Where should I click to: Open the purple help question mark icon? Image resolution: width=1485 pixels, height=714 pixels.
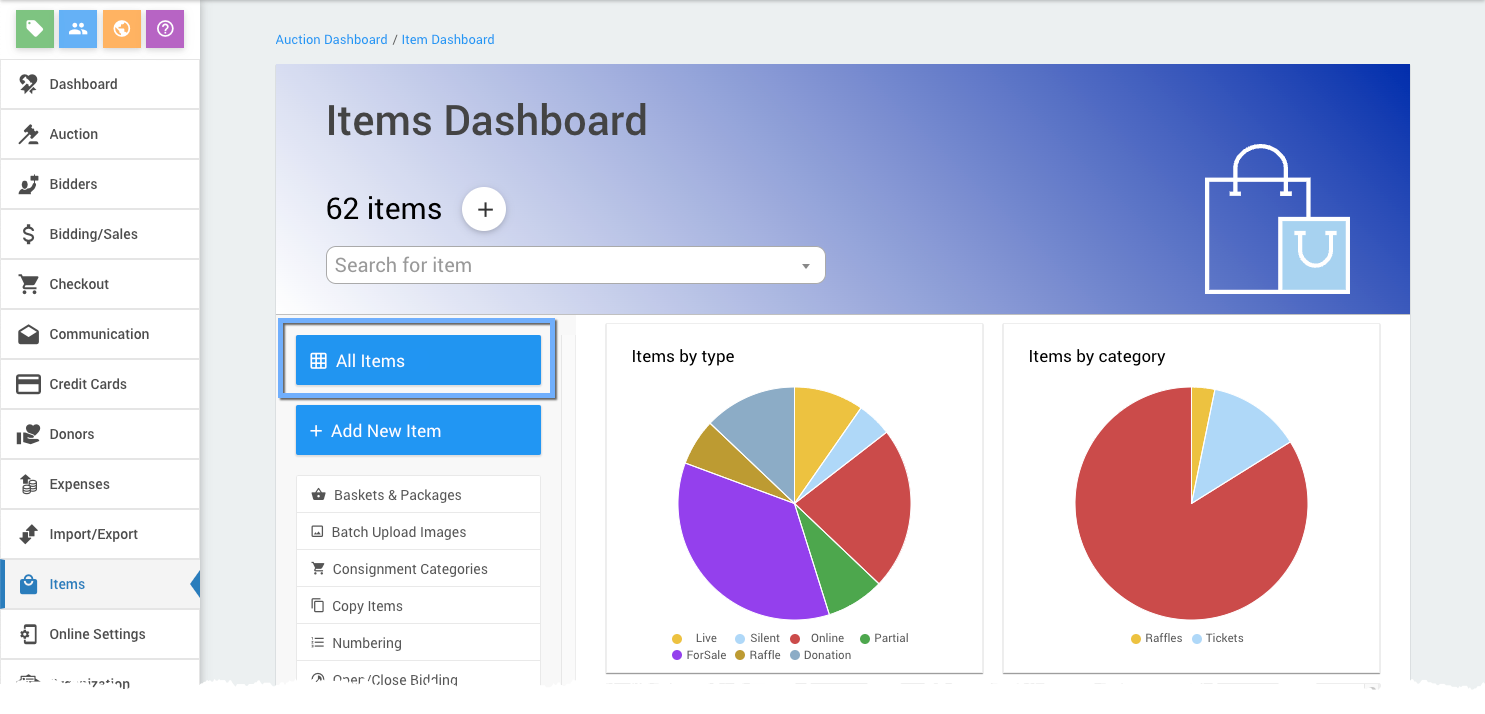coord(165,29)
